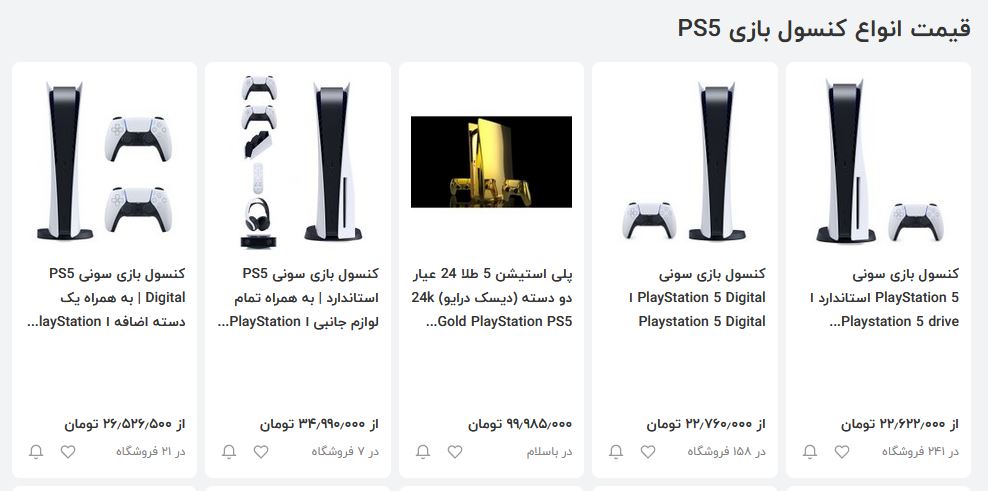988x491 pixels.
Task: Click 'در باسلام' seller label
Action: 549,452
